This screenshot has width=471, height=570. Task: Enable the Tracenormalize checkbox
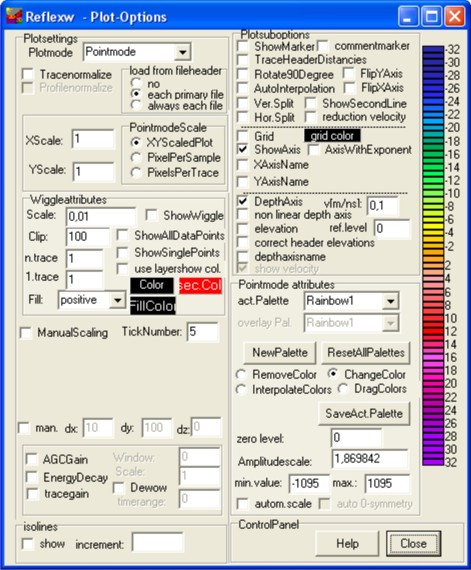(28, 75)
